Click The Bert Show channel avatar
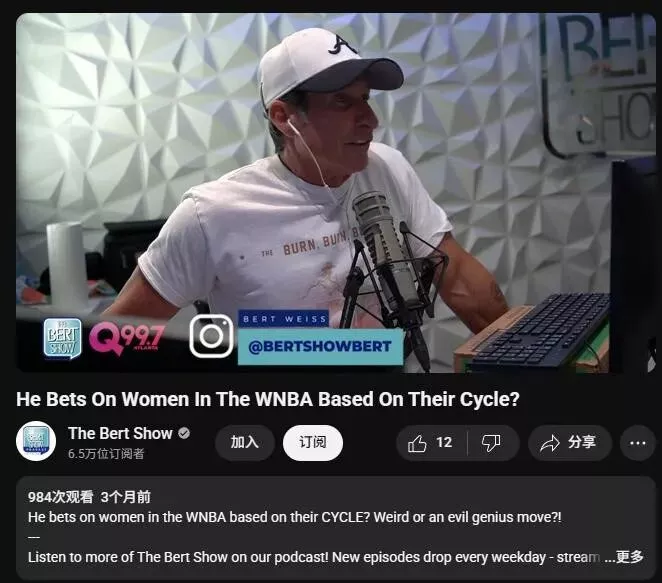Viewport: 662px width, 583px height. [36, 441]
